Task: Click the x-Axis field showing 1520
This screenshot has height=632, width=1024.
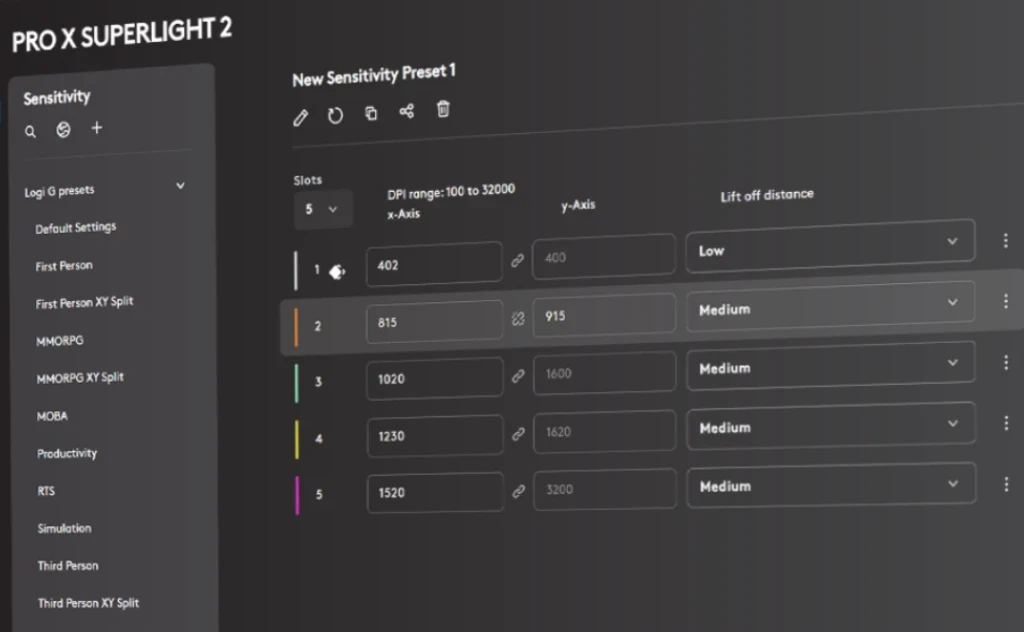Action: (x=436, y=492)
